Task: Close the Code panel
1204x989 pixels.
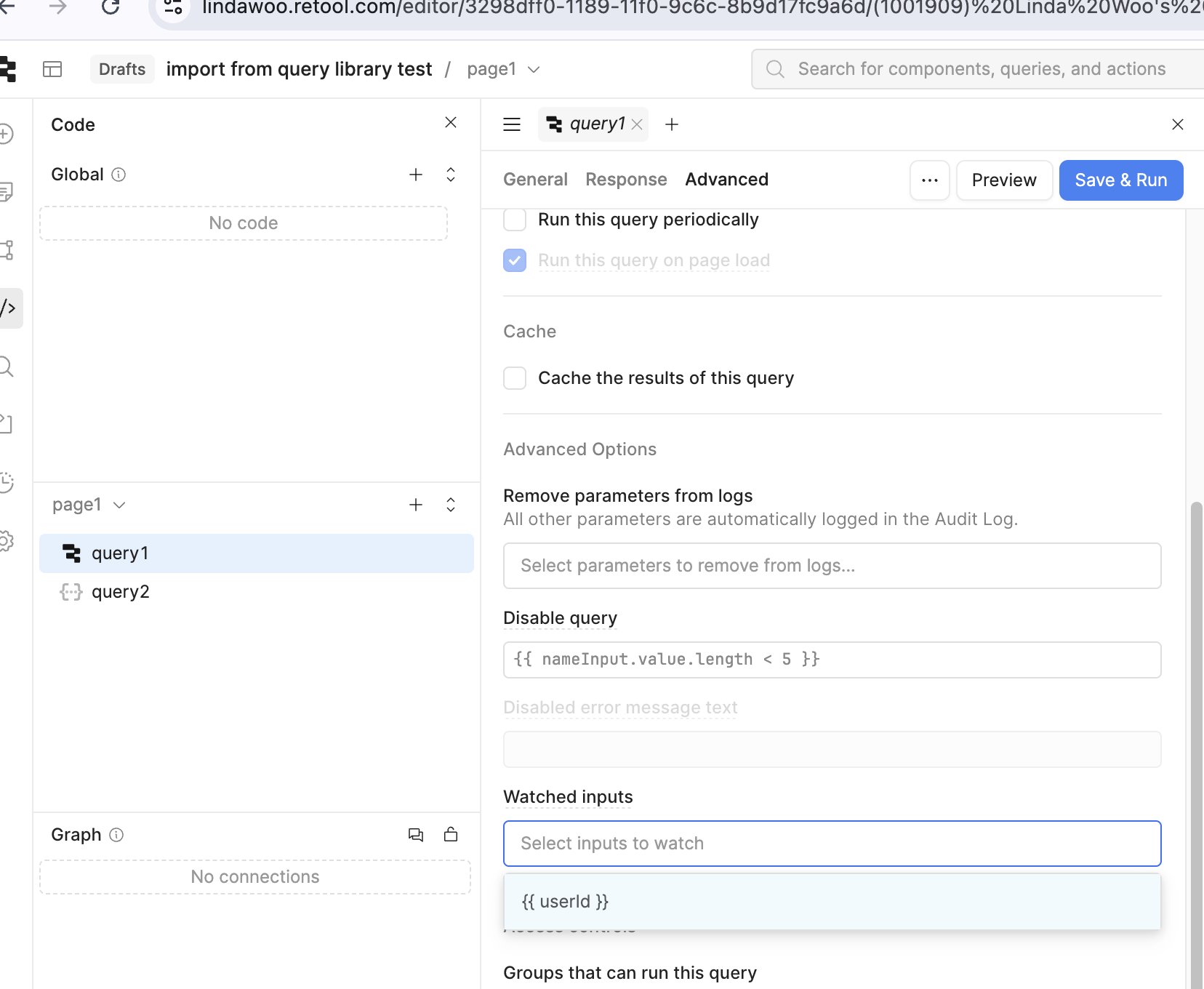Action: point(451,122)
